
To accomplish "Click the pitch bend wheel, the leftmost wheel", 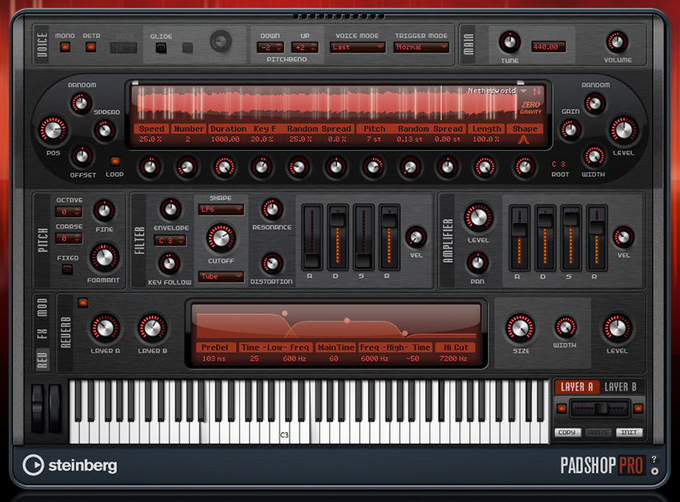I will coord(38,408).
